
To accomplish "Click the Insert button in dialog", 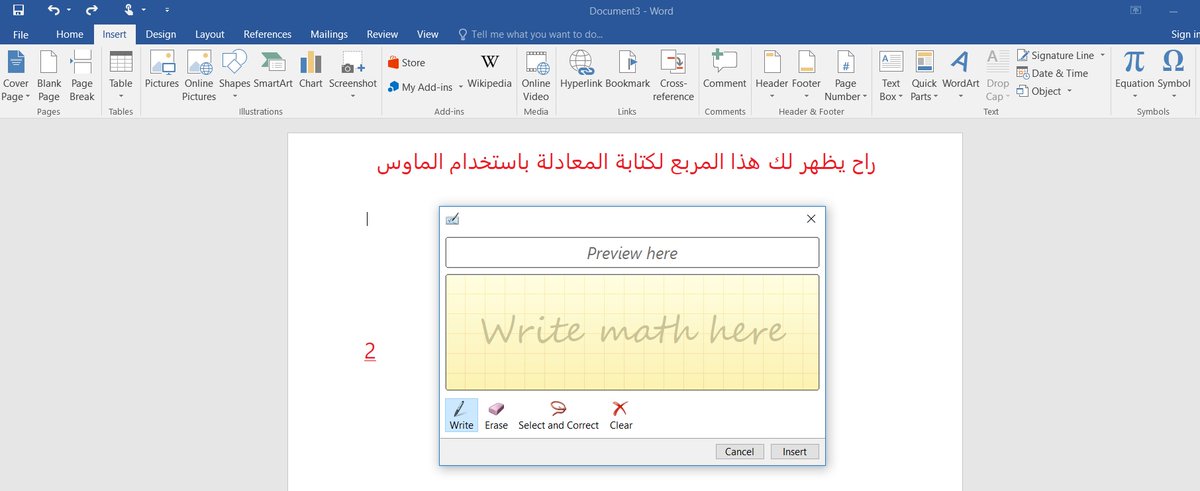I will point(795,452).
